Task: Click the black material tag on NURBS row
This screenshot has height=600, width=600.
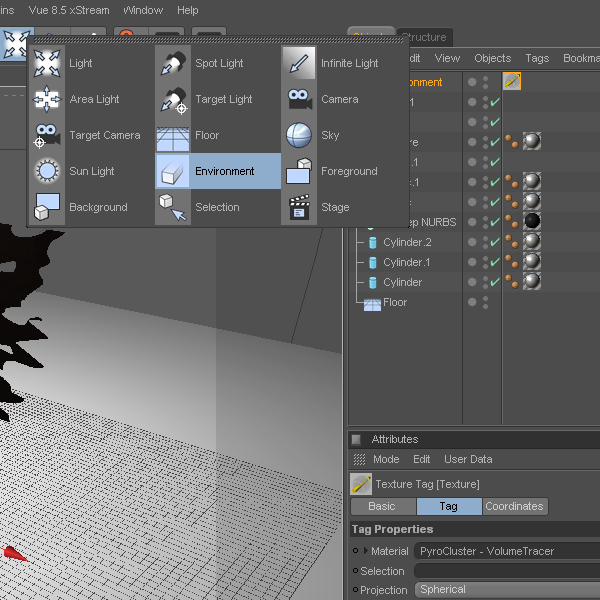Action: tap(532, 221)
